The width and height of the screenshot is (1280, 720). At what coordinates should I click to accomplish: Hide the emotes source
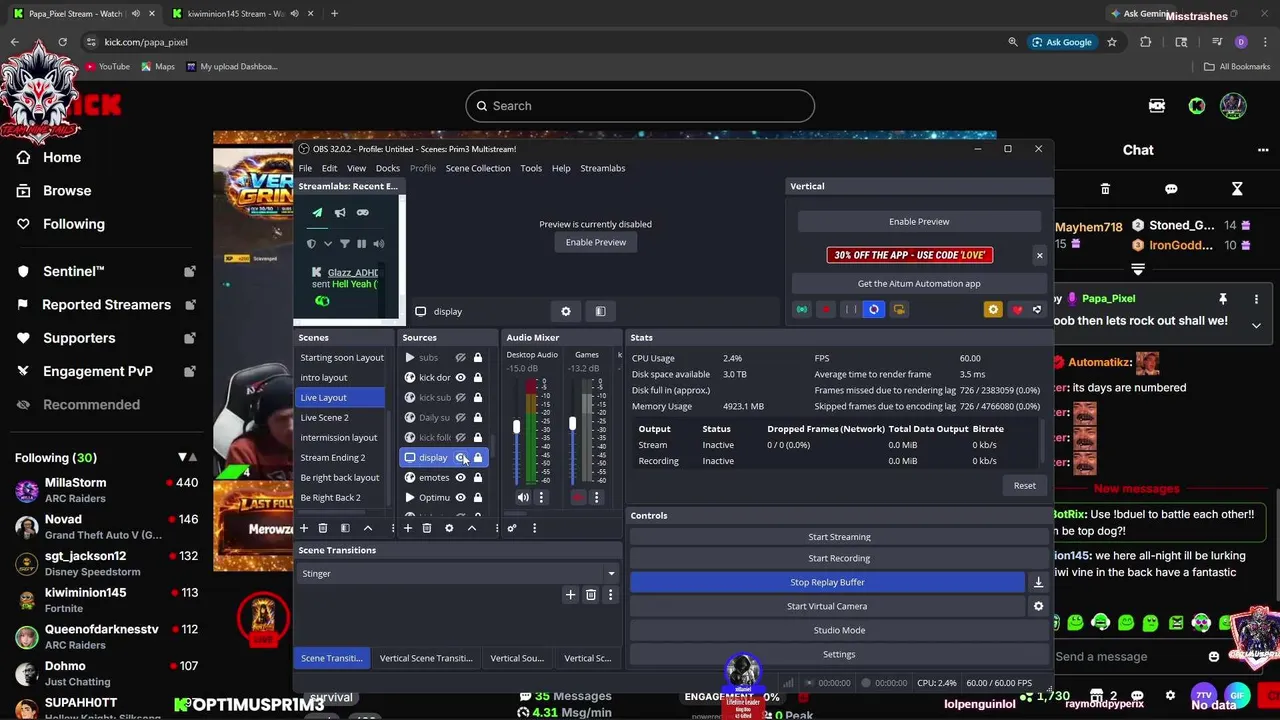(460, 477)
